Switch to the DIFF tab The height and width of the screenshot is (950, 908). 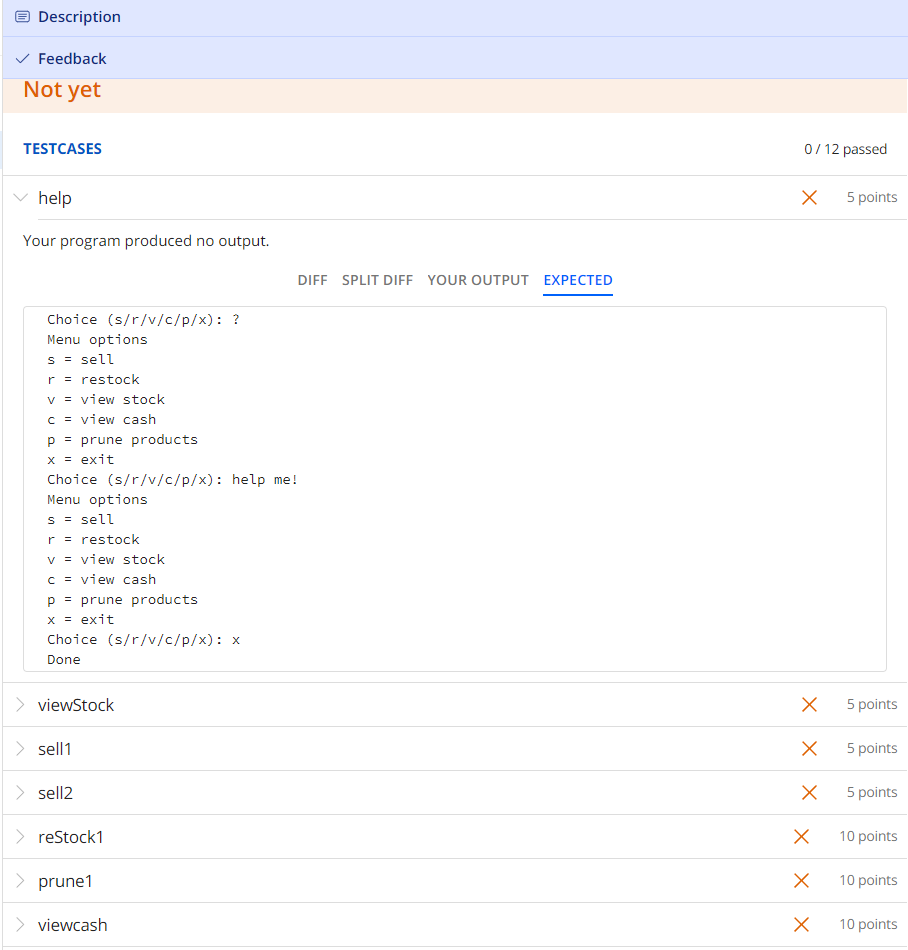click(x=312, y=280)
